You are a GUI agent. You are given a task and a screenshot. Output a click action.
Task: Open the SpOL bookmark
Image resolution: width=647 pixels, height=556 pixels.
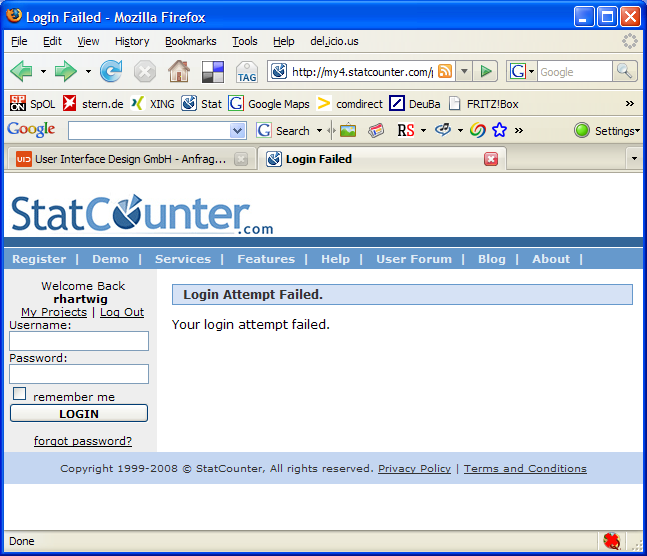(33, 104)
